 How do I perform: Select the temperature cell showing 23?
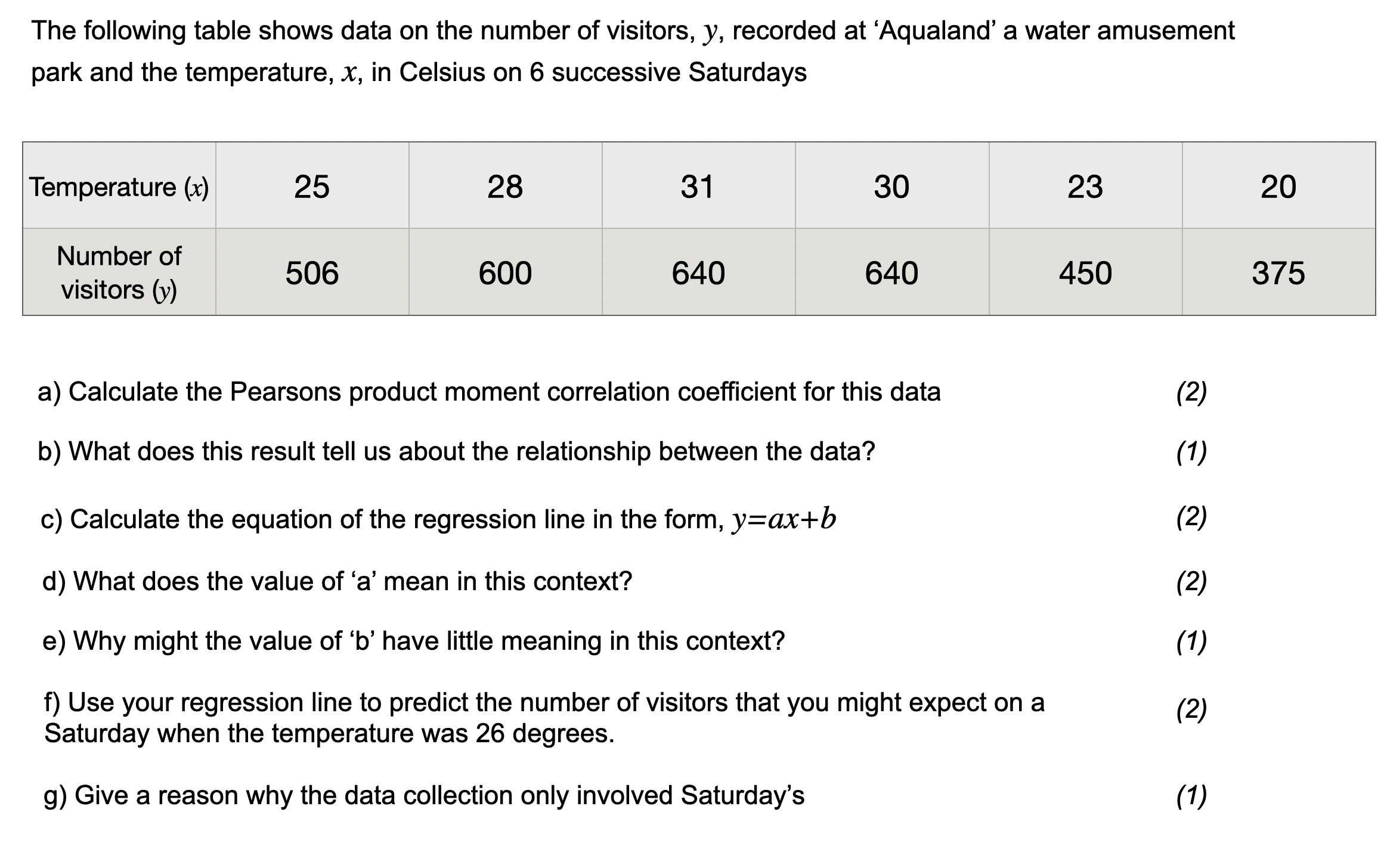point(1085,187)
